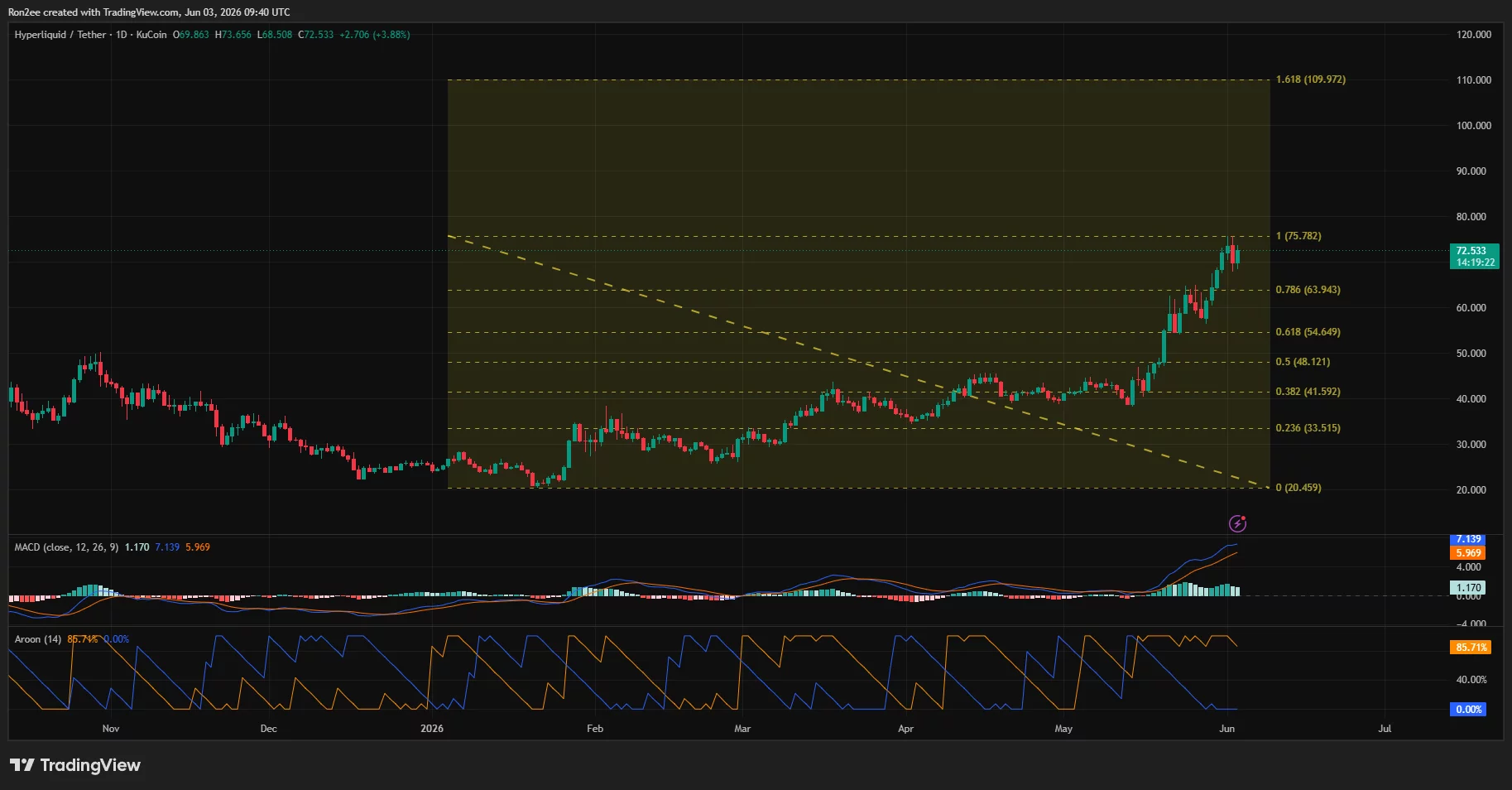The height and width of the screenshot is (790, 1512).
Task: Click the 20.000 price axis label
Action: [x=1471, y=490]
